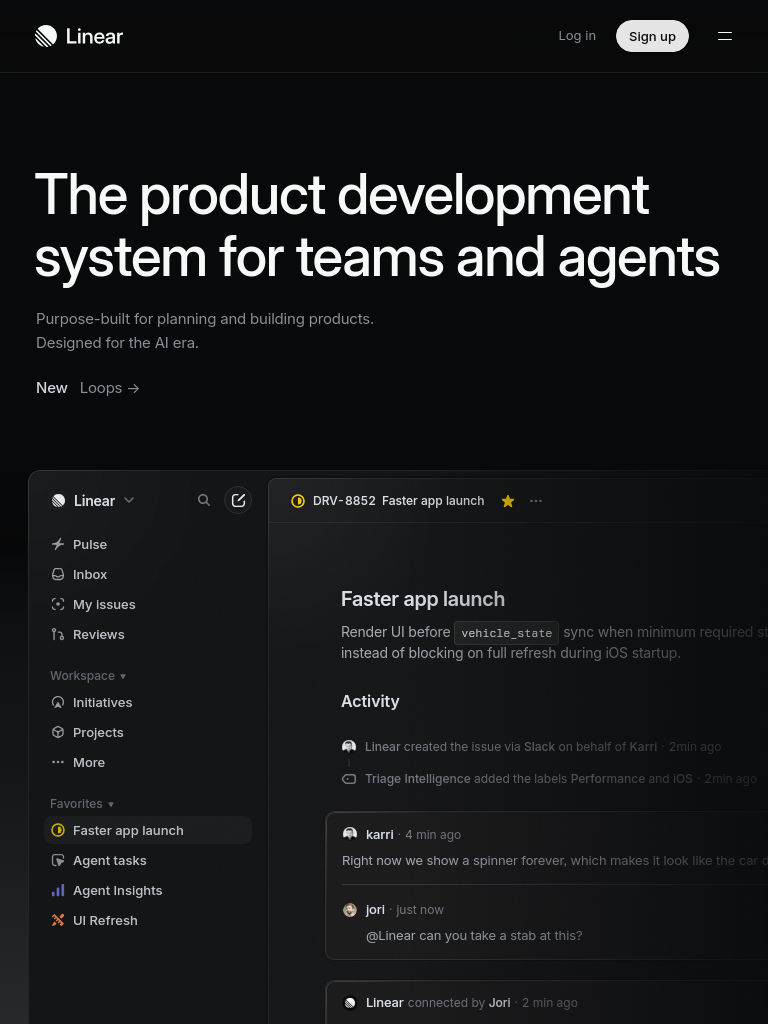Viewport: 768px width, 1024px height.
Task: Click Triage Intelligence in the activity log
Action: coord(417,778)
